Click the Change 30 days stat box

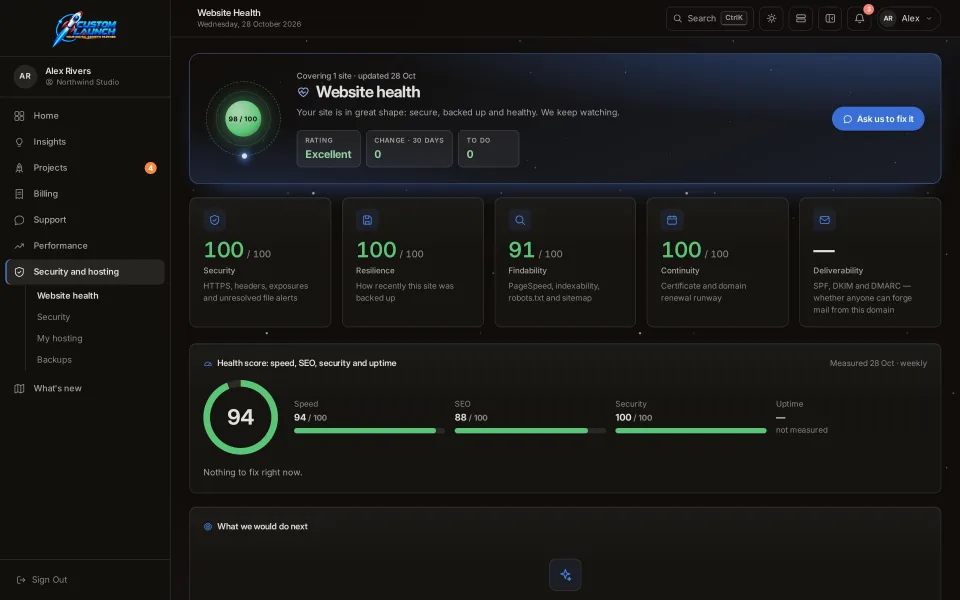[x=409, y=149]
